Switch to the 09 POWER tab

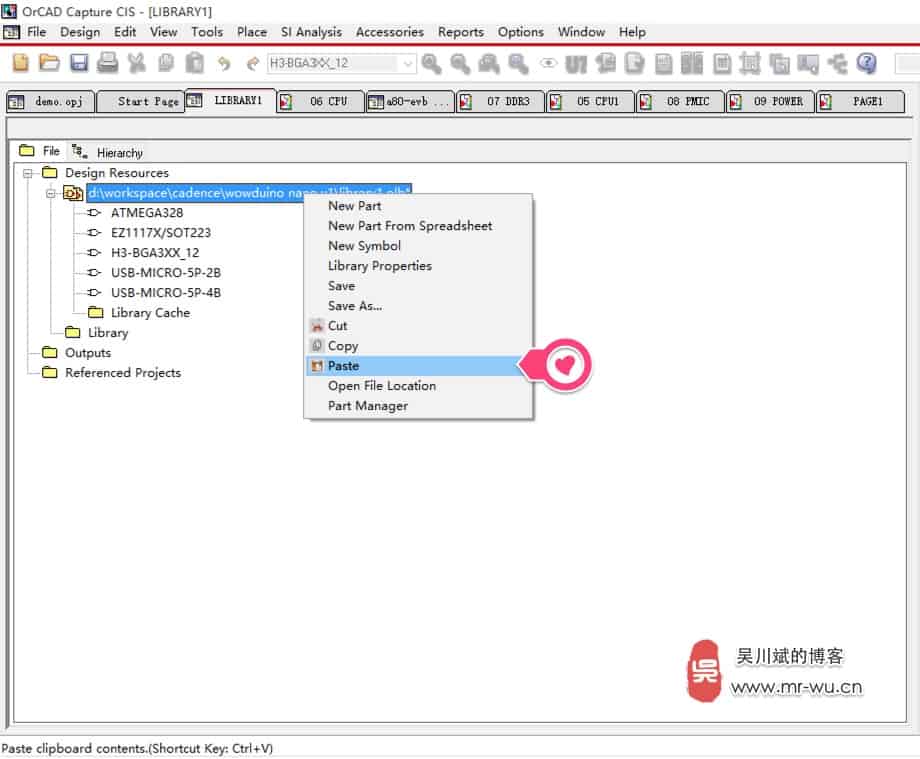[770, 101]
